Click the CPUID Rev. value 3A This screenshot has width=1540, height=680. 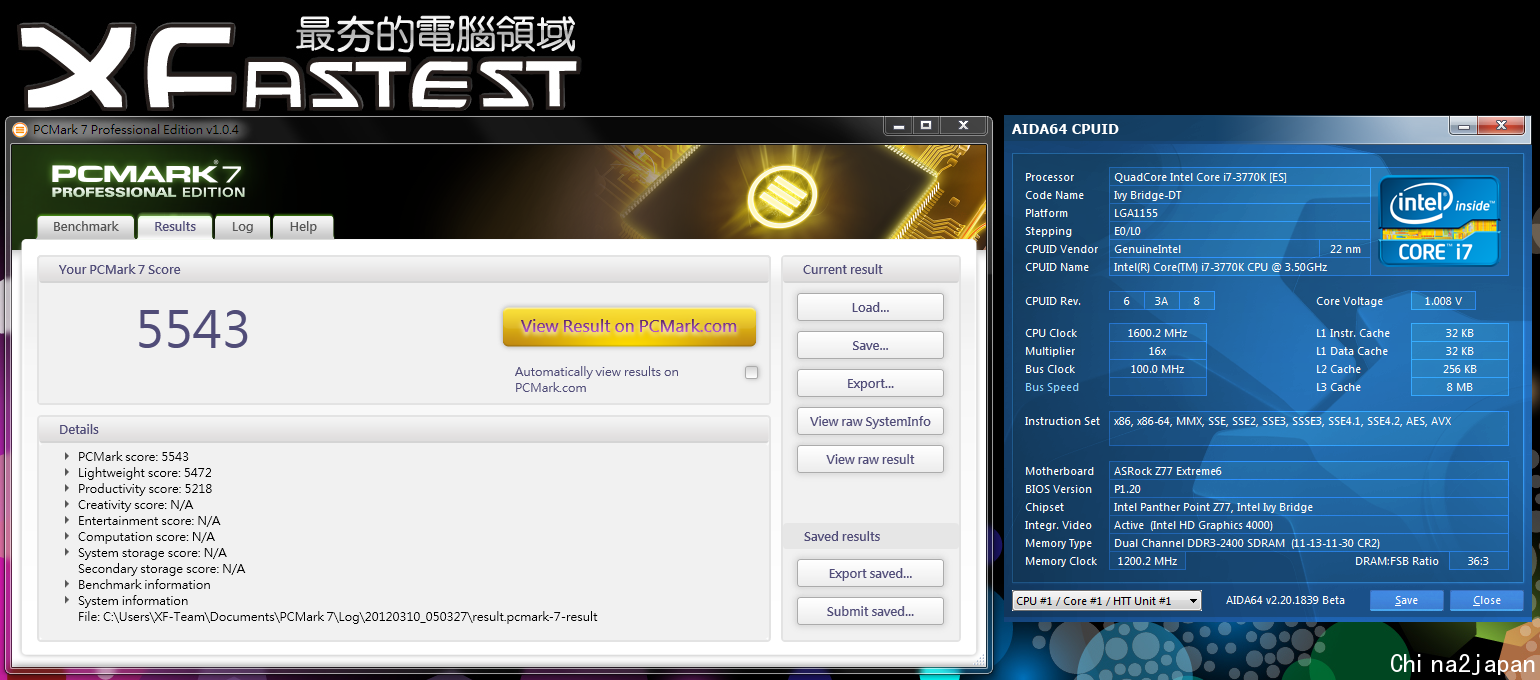coord(1161,301)
